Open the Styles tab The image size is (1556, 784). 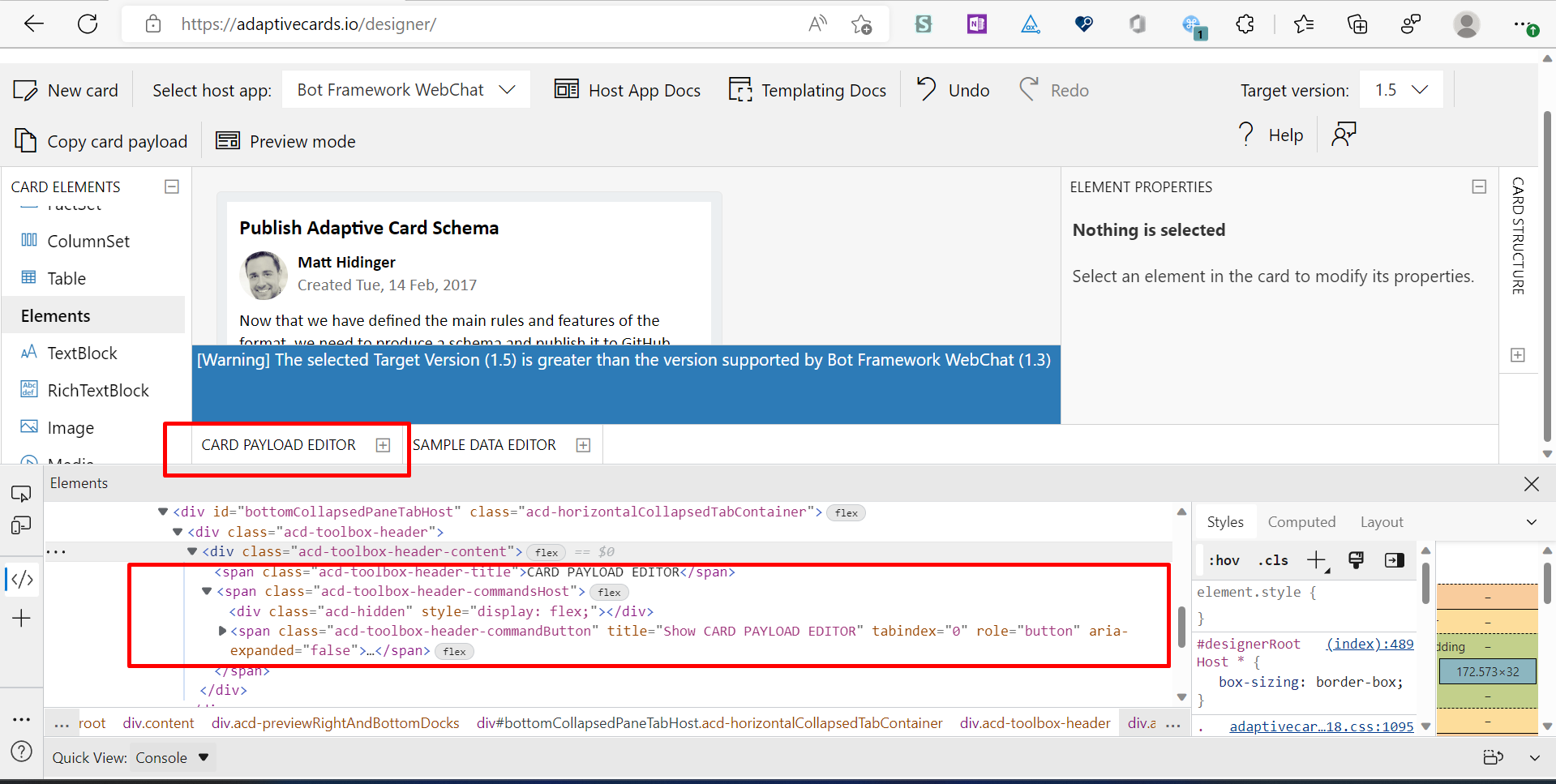(1224, 522)
